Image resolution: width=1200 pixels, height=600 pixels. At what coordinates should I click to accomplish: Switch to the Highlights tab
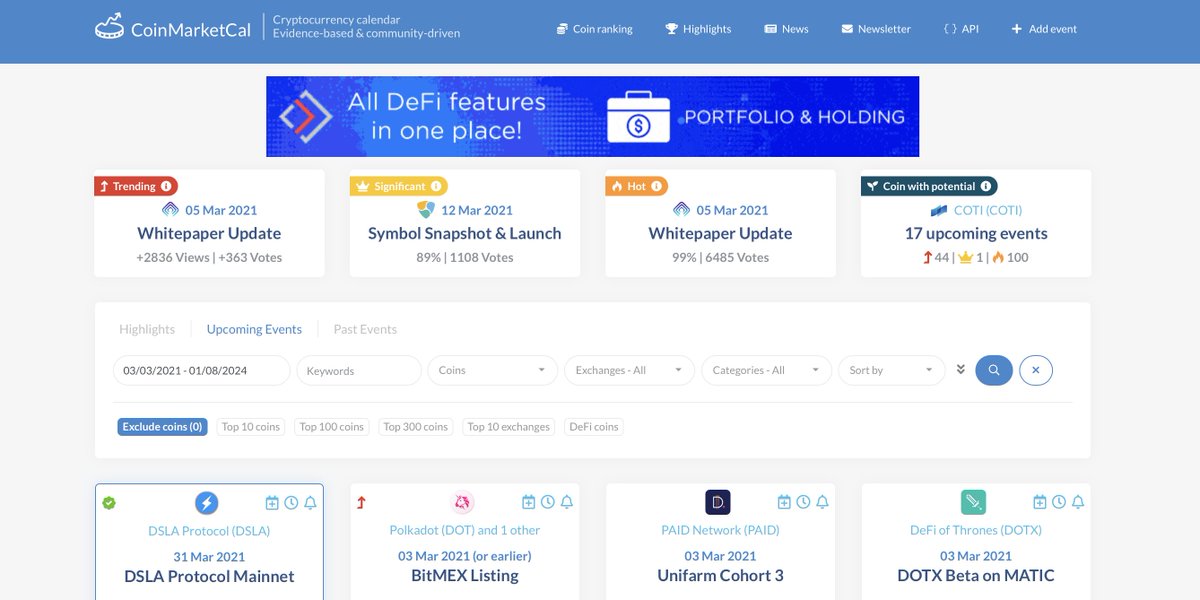147,329
